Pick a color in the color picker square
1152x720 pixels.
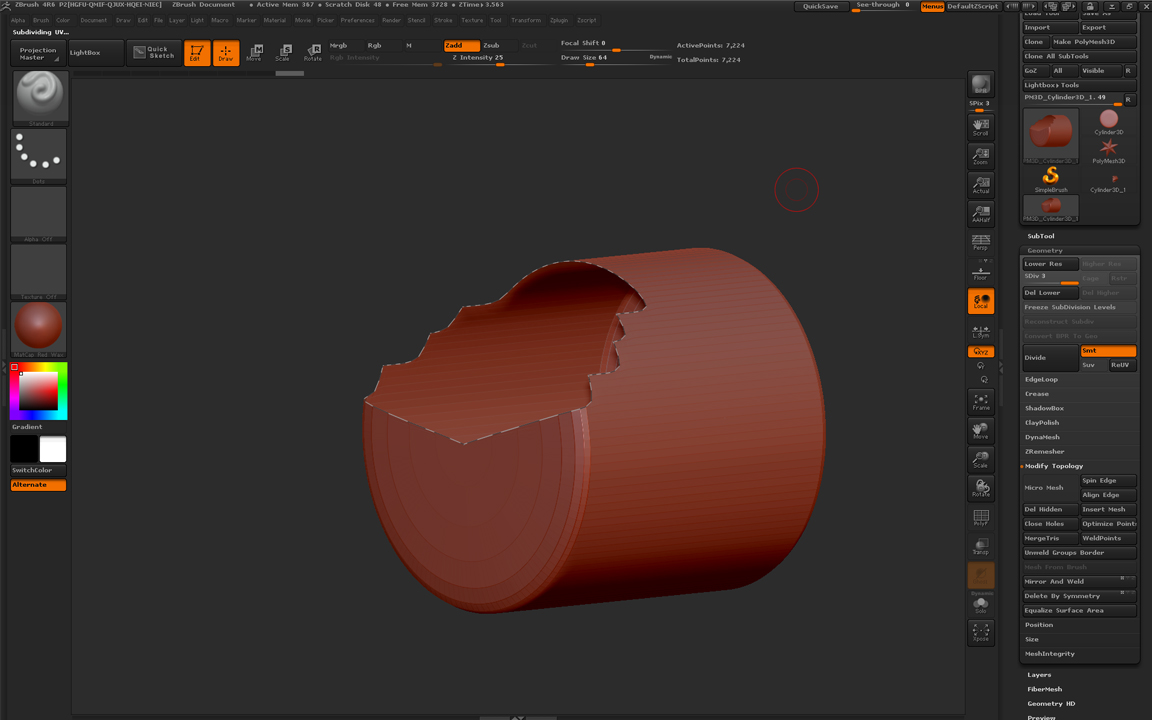click(x=38, y=391)
